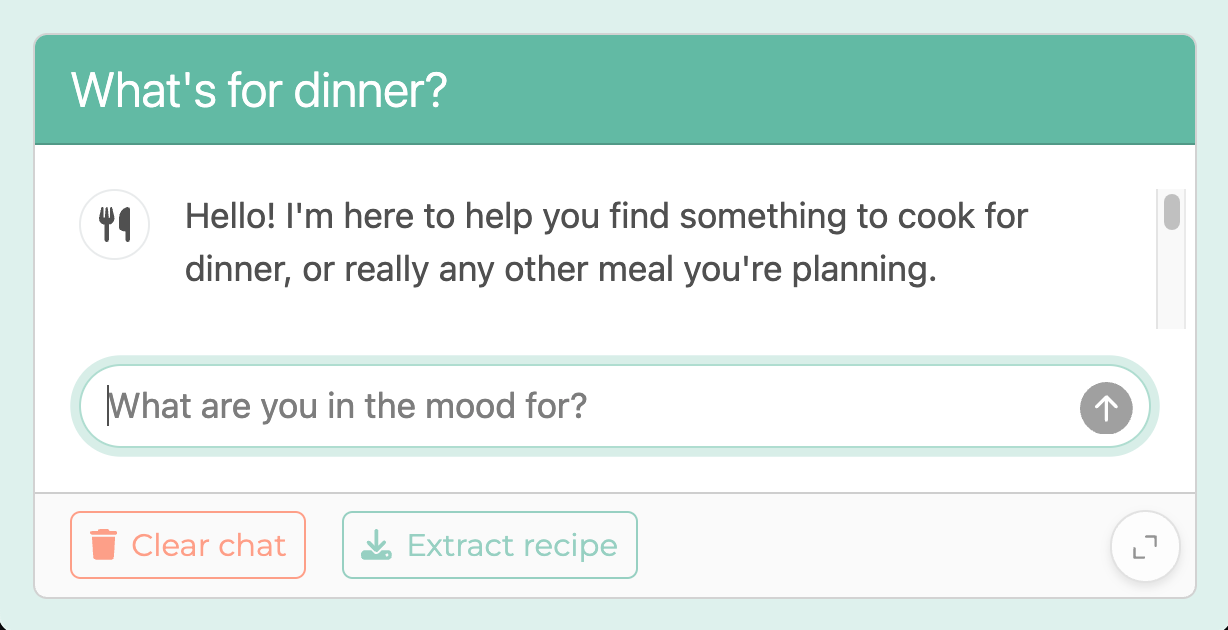Click the scrollbar track below the thumb
Image resolution: width=1228 pixels, height=630 pixels.
[x=1171, y=290]
